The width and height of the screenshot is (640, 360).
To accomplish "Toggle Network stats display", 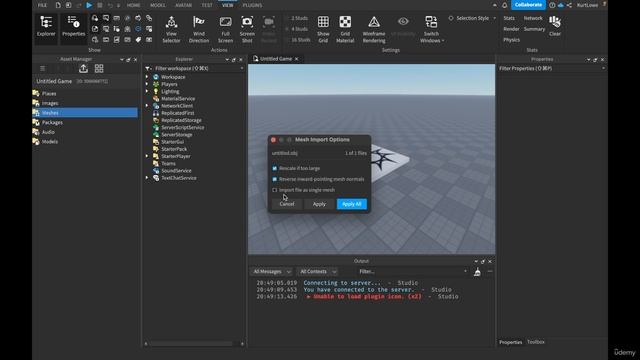I will 533,18.
